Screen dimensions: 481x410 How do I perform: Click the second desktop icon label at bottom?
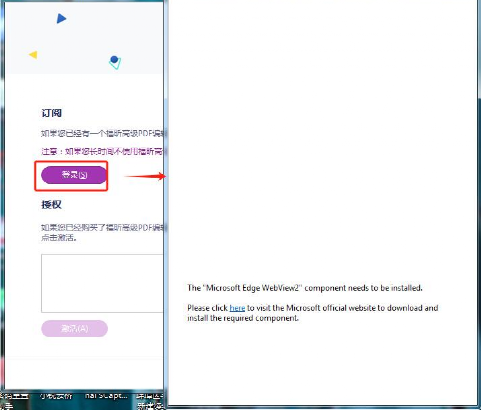(56, 396)
